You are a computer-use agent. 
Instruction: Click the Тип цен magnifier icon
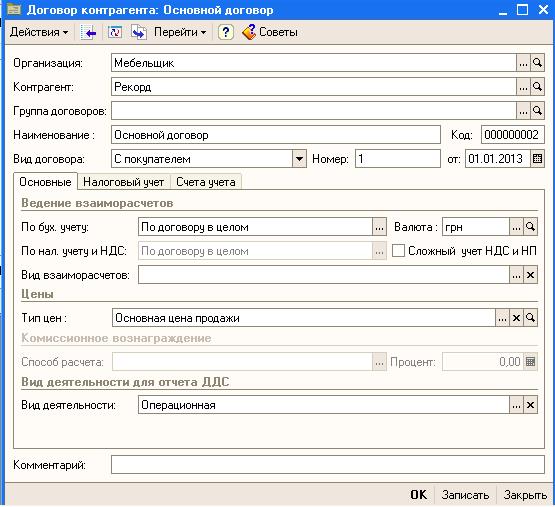click(530, 318)
